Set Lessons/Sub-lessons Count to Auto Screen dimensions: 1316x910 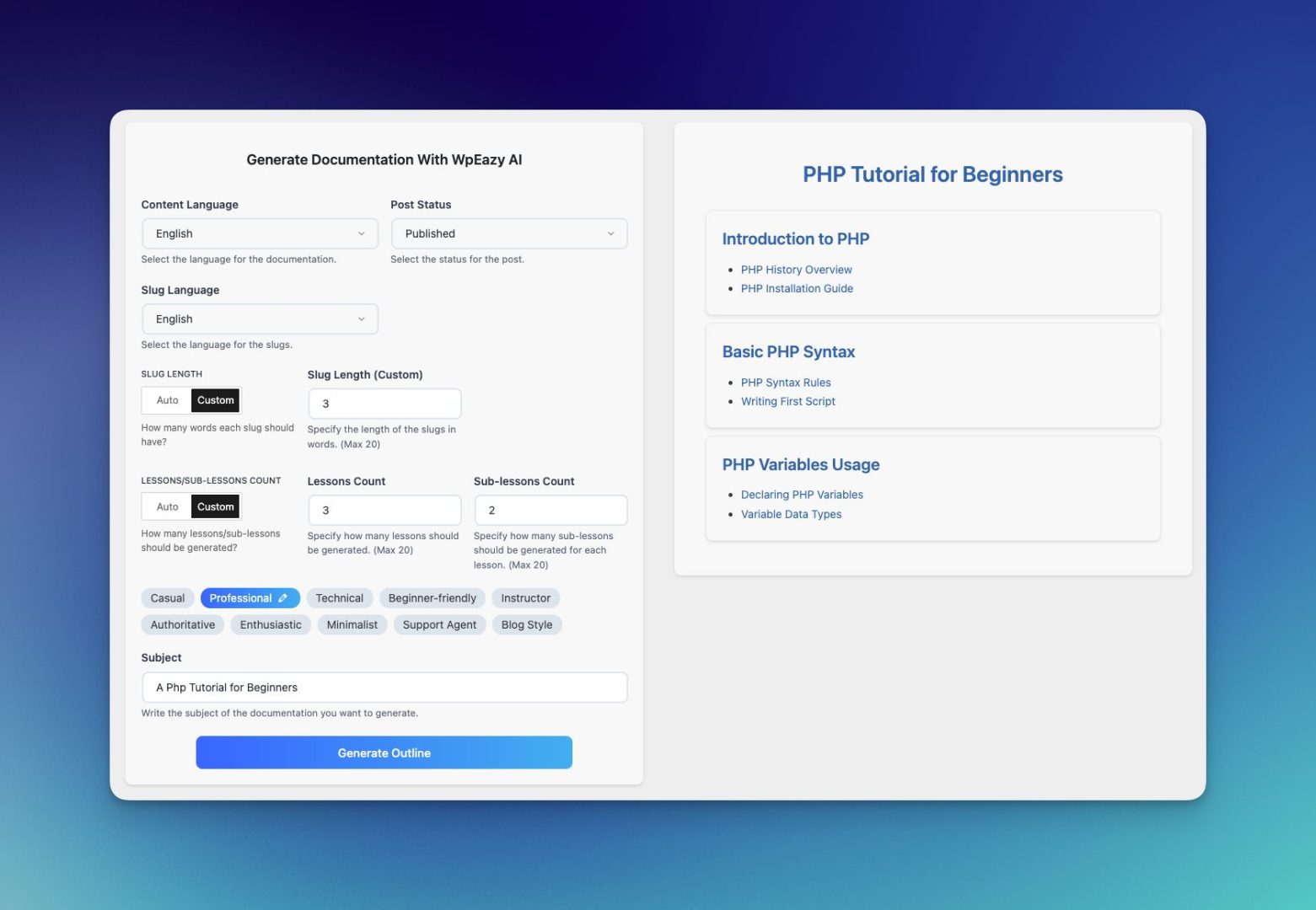coord(167,507)
